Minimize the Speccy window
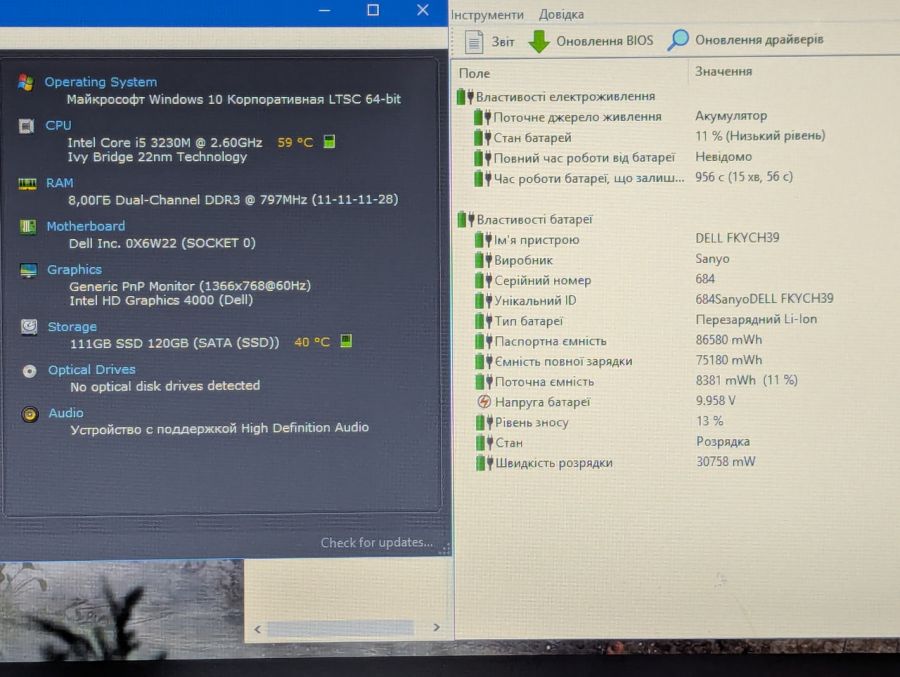Viewport: 900px width, 677px height. 324,10
